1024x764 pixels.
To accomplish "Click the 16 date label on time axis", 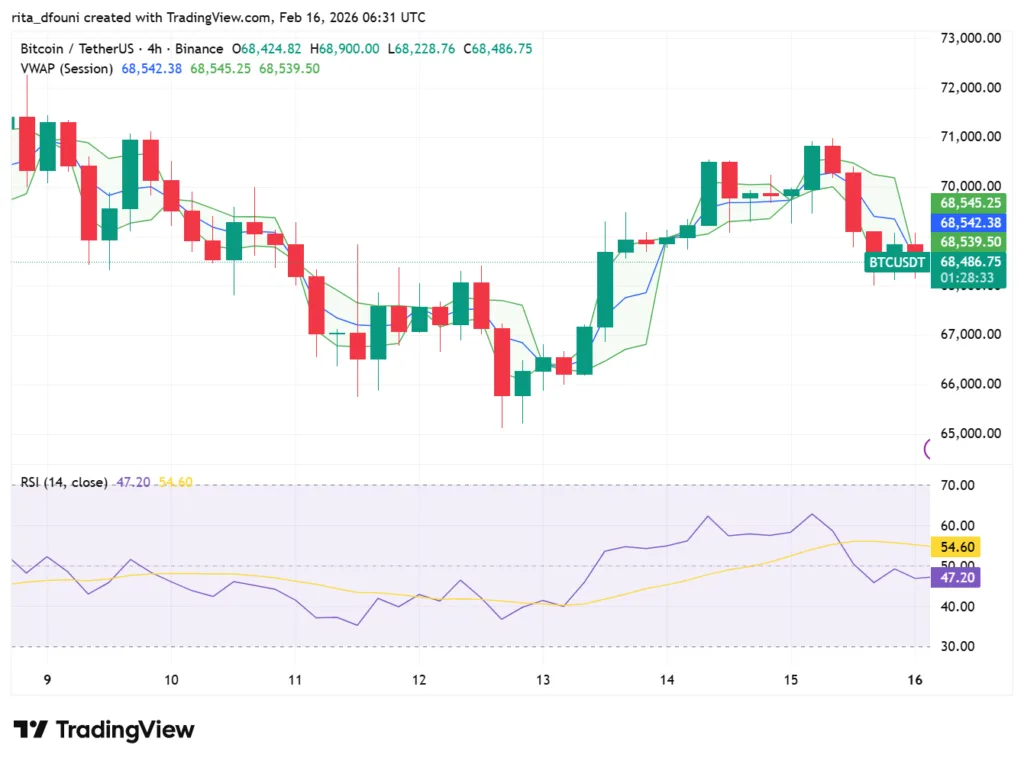I will click(x=913, y=679).
